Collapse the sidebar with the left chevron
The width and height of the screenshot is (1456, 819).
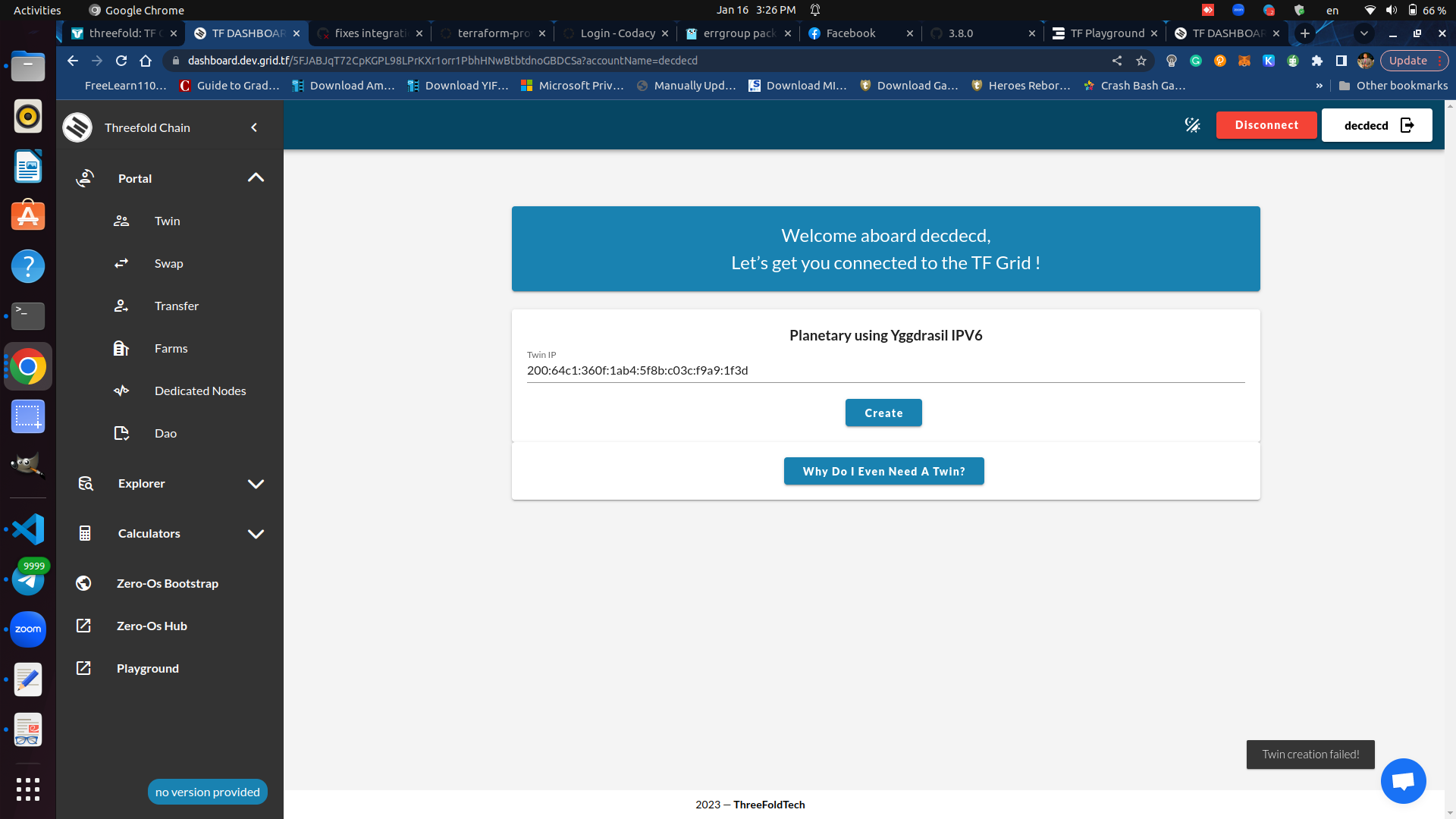[255, 127]
